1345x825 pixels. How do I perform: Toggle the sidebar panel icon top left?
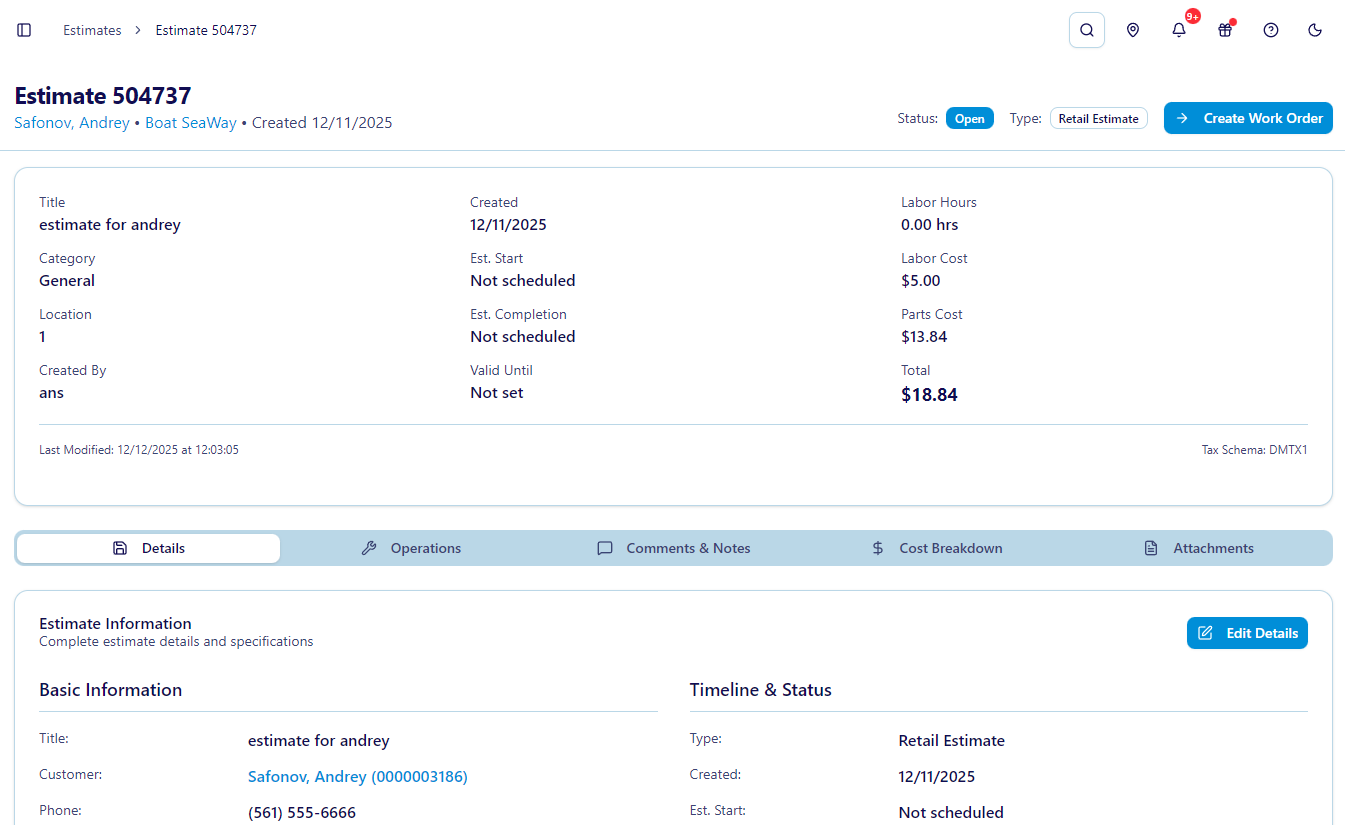(24, 30)
